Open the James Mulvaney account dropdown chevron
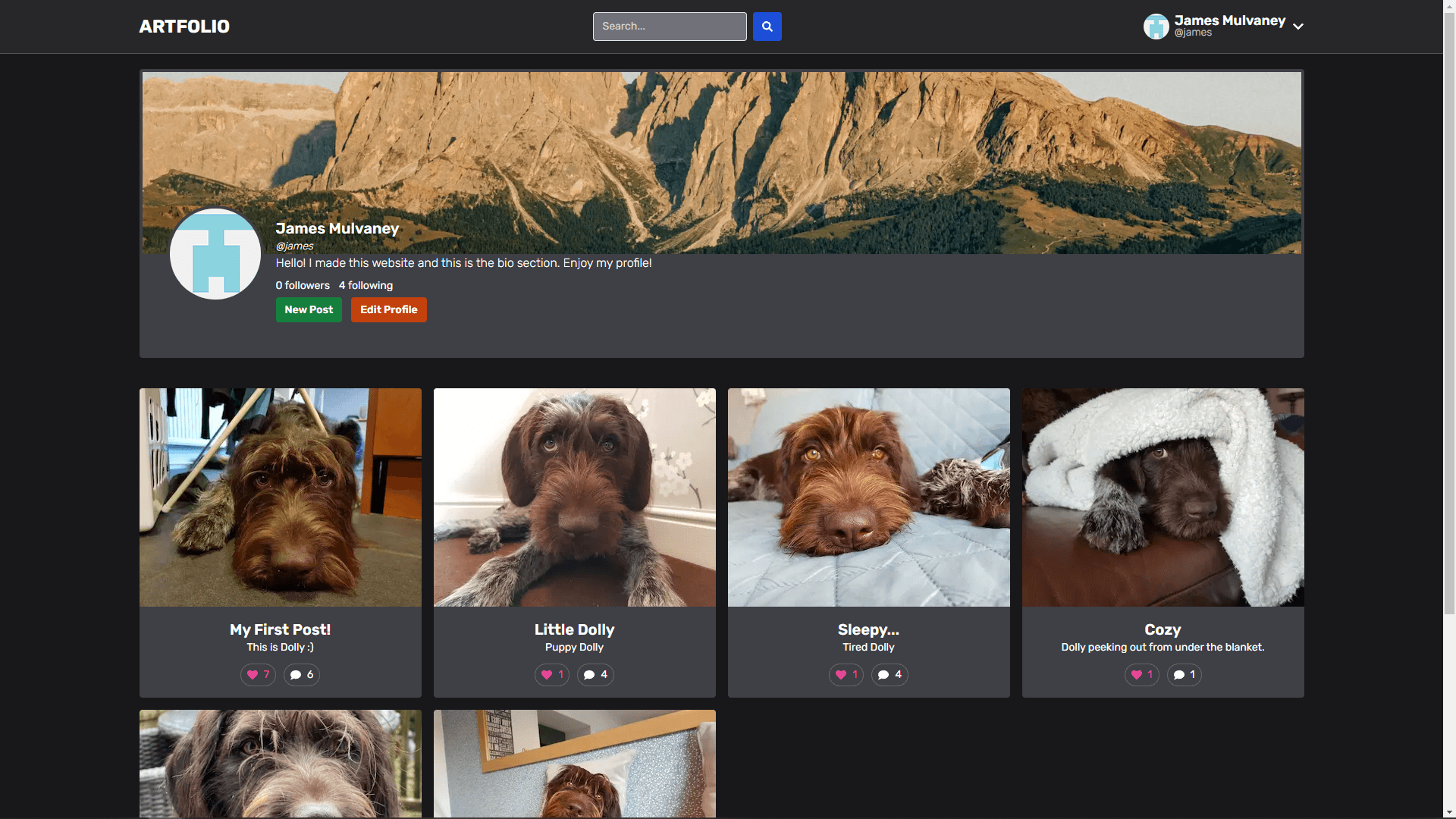Screen dimensions: 1456x819 1298,27
